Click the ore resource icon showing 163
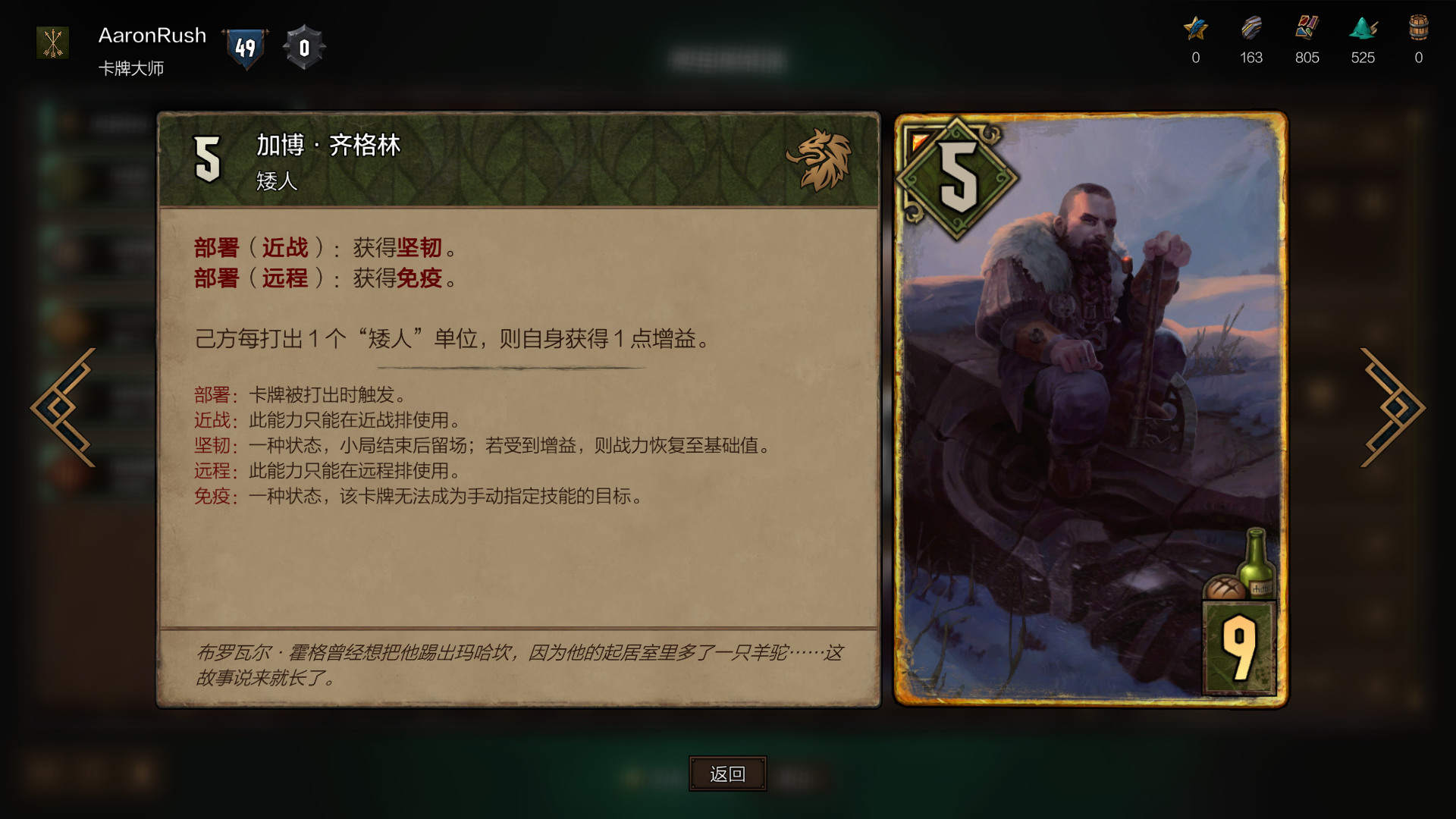 pyautogui.click(x=1251, y=29)
